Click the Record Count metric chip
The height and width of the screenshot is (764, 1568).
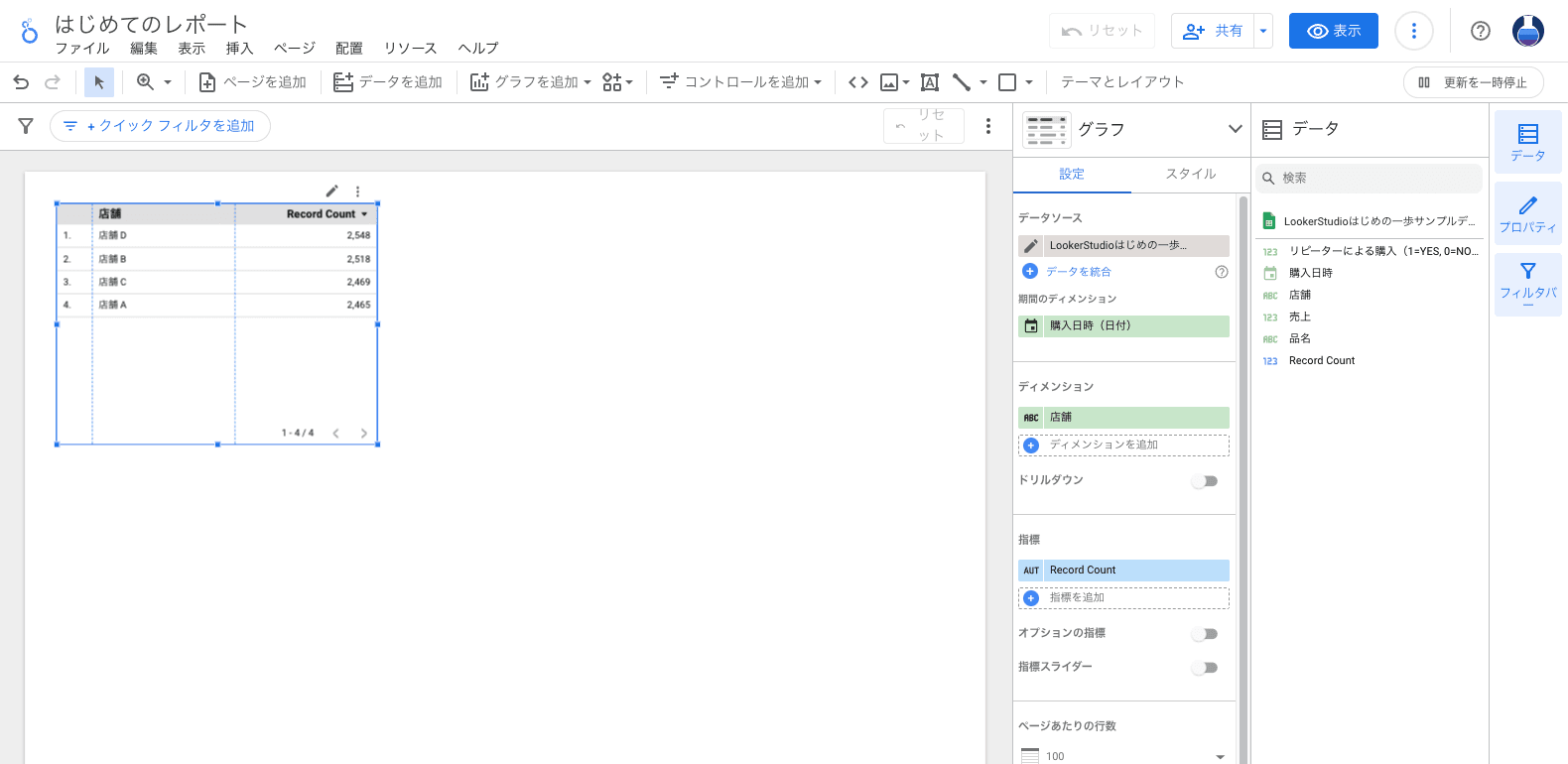pos(1123,571)
